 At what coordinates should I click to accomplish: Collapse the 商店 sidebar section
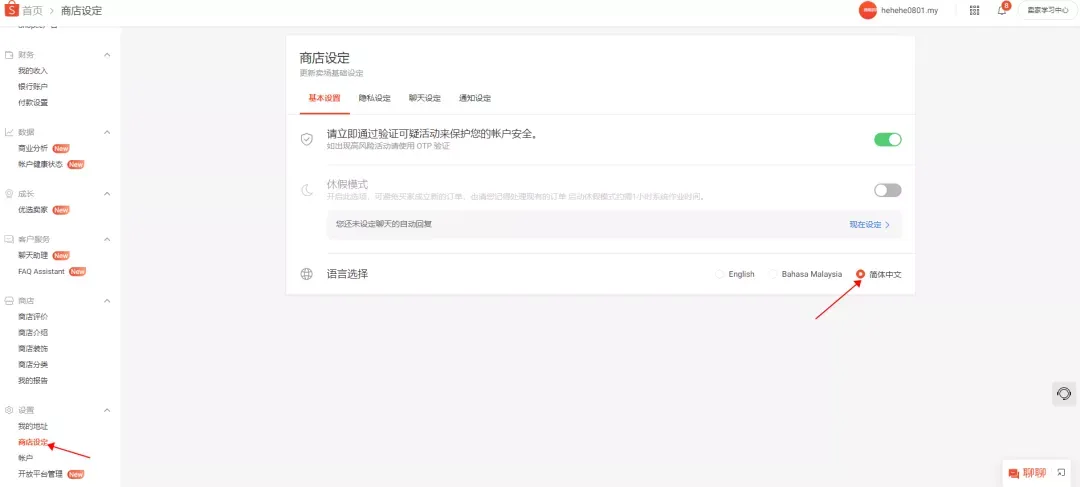pyautogui.click(x=107, y=300)
